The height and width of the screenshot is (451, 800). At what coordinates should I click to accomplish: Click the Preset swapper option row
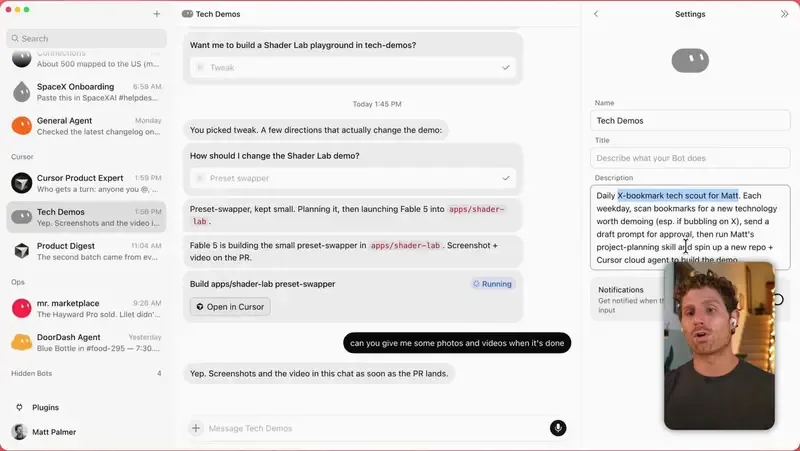click(353, 178)
